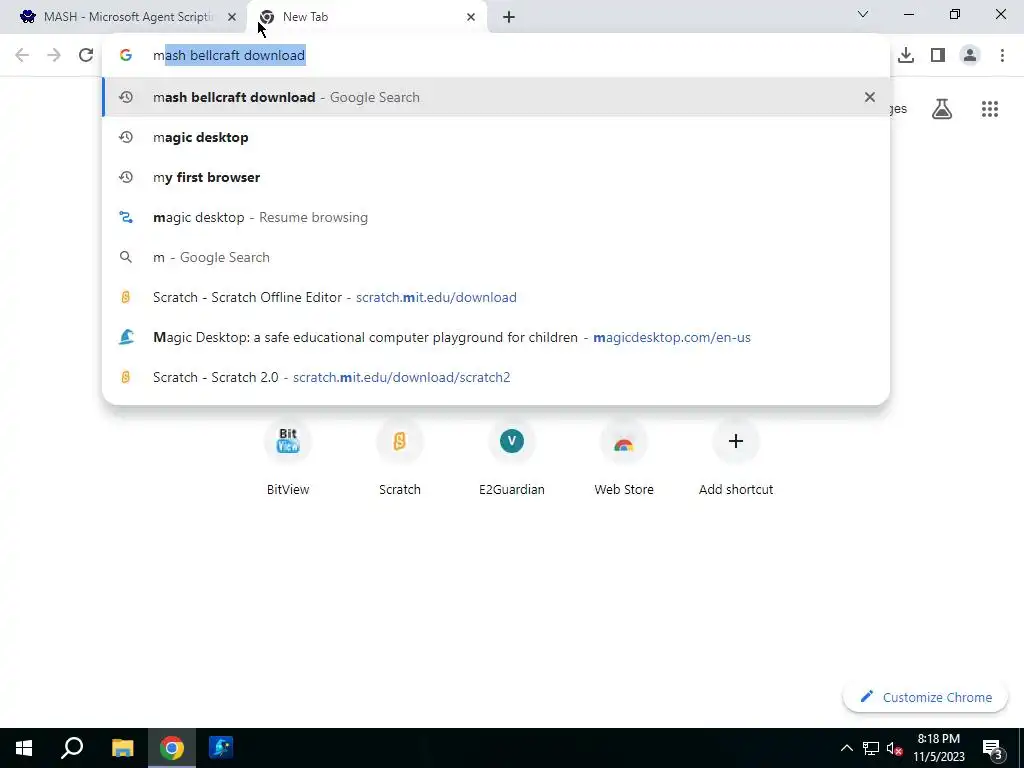Select the 'm - Google Search' suggestion
Screen dimensions: 1024x768
(x=496, y=257)
